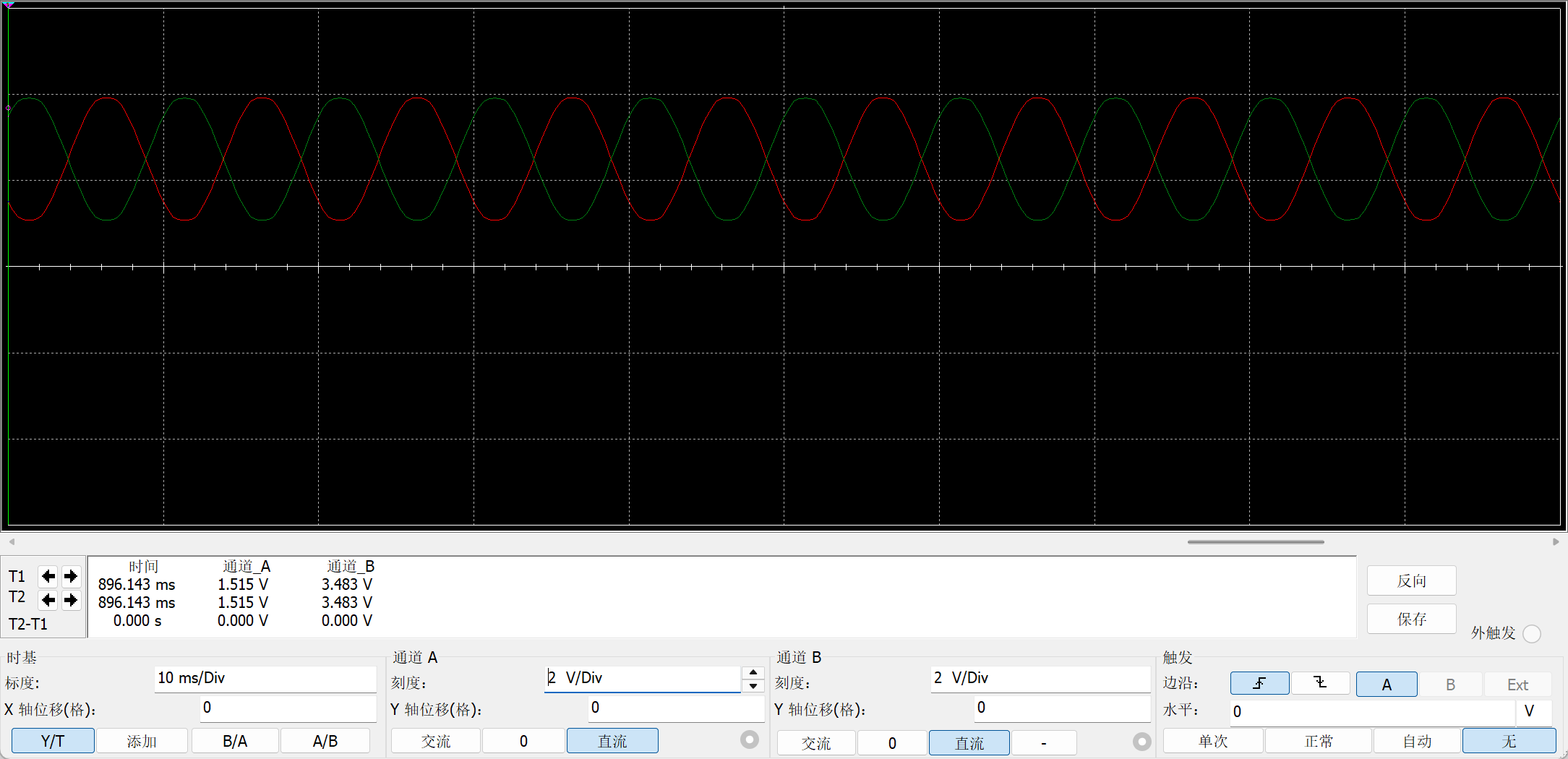
Task: Click the 通道_B column header
Action: tap(351, 566)
